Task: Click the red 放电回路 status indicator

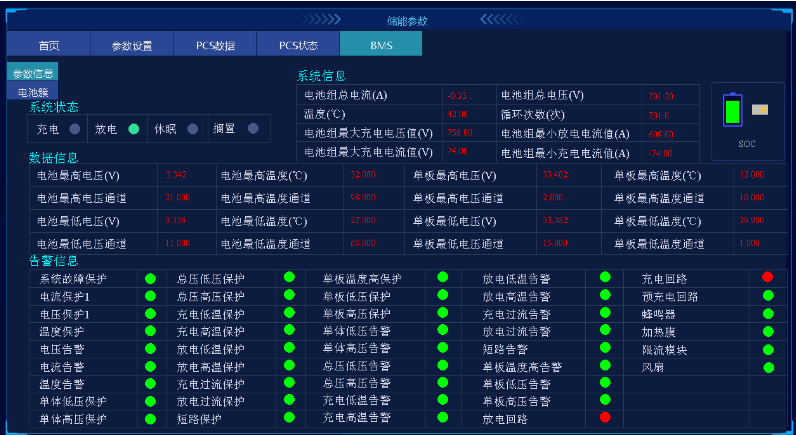Action: pos(605,417)
